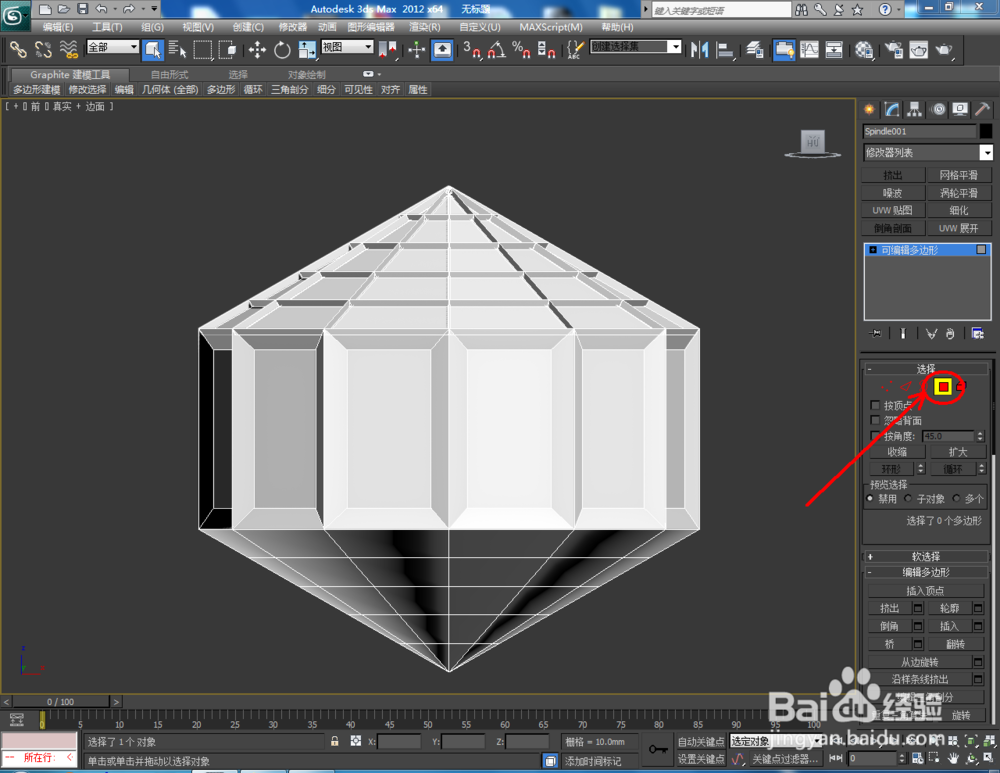This screenshot has width=1000, height=773.
Task: Select Element sub-object level icon
Action: pyautogui.click(x=962, y=386)
